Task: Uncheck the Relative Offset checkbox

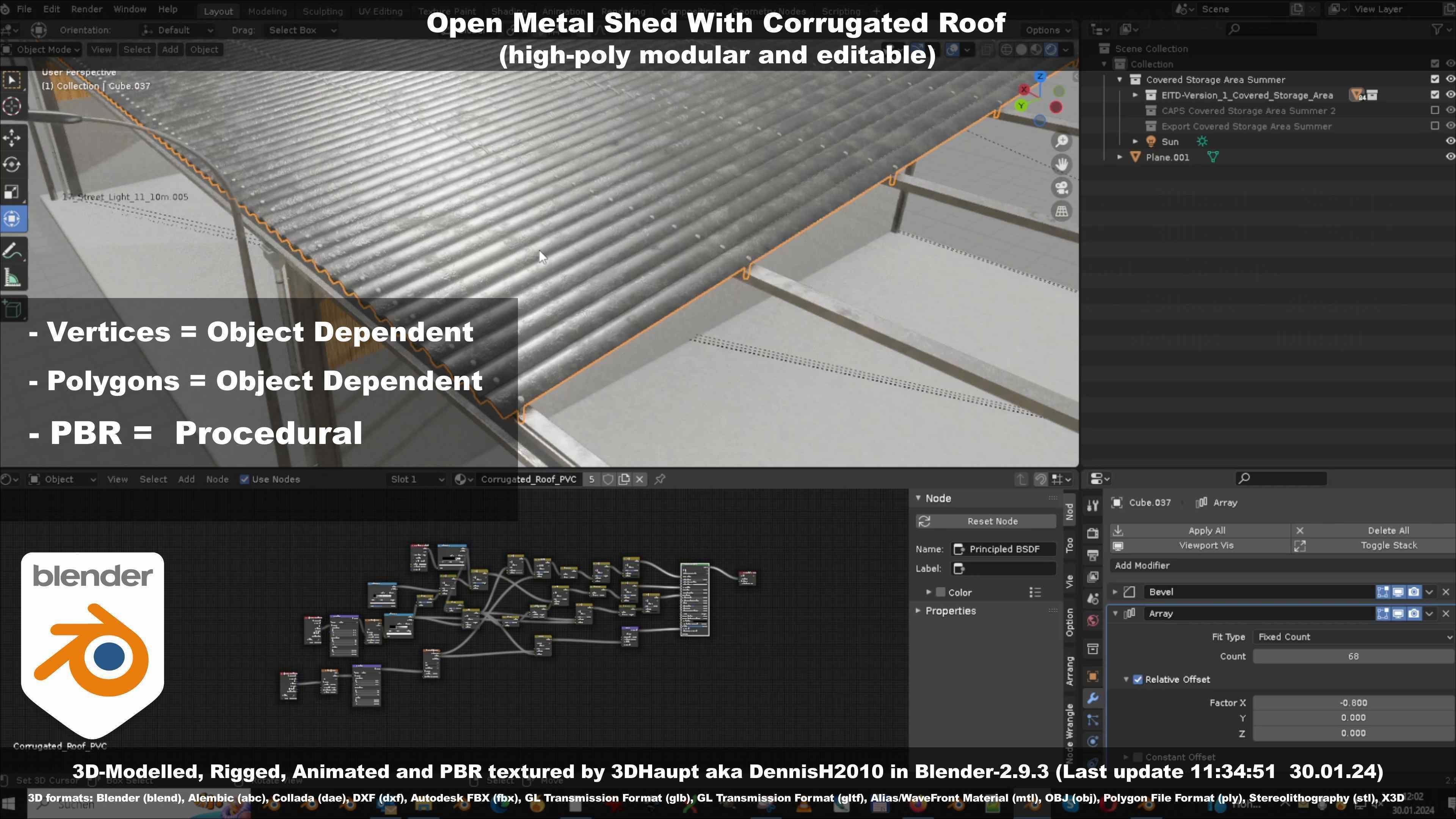Action: [1138, 679]
